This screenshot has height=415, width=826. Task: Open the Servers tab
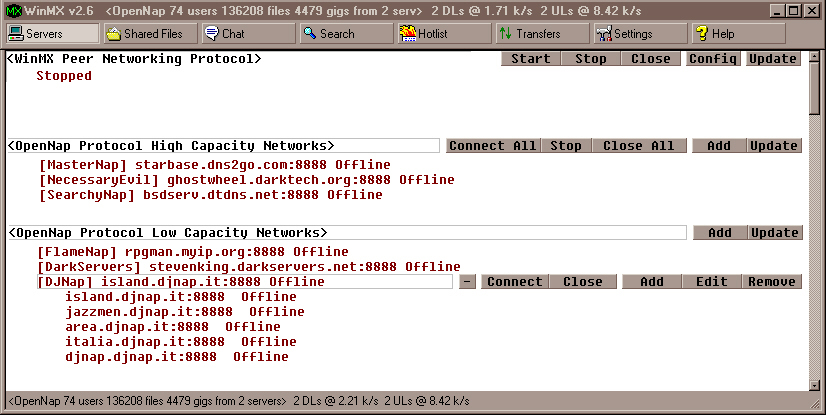[52, 34]
